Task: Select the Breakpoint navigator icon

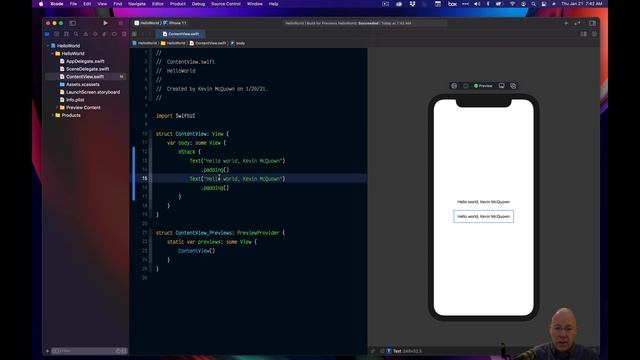Action: [x=114, y=34]
